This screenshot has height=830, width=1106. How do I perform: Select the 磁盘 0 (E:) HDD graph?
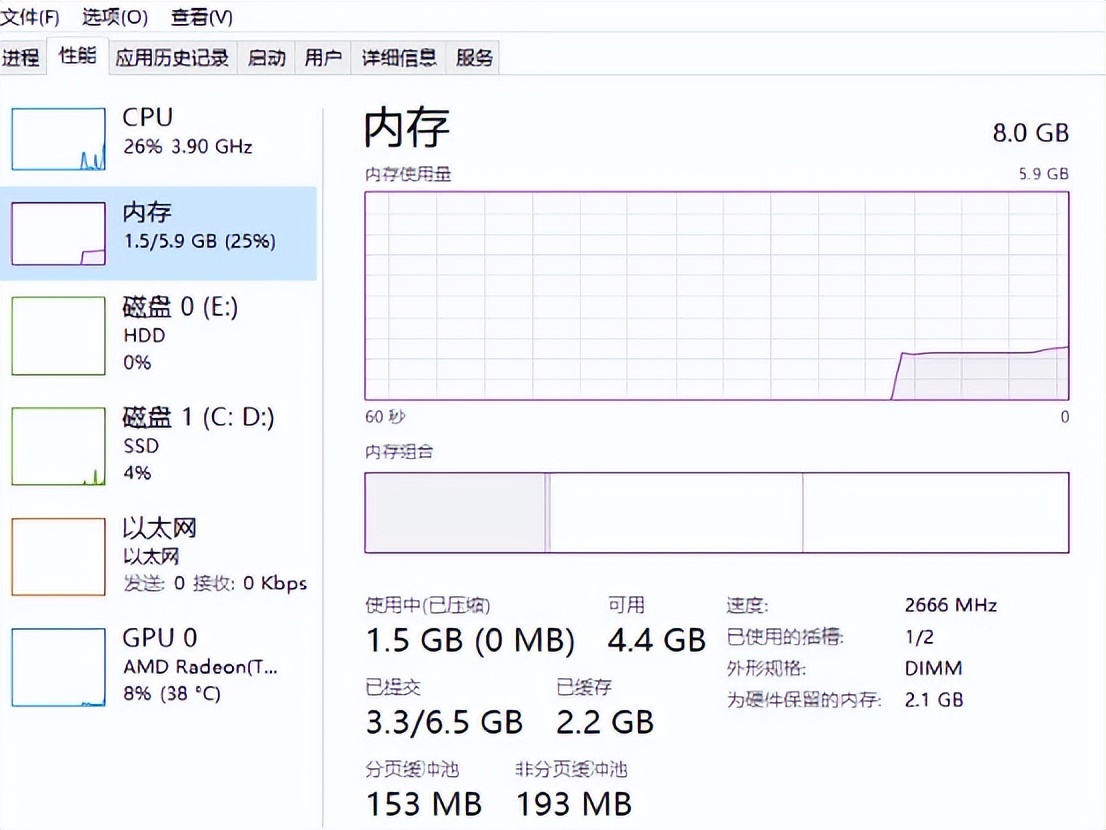click(58, 335)
